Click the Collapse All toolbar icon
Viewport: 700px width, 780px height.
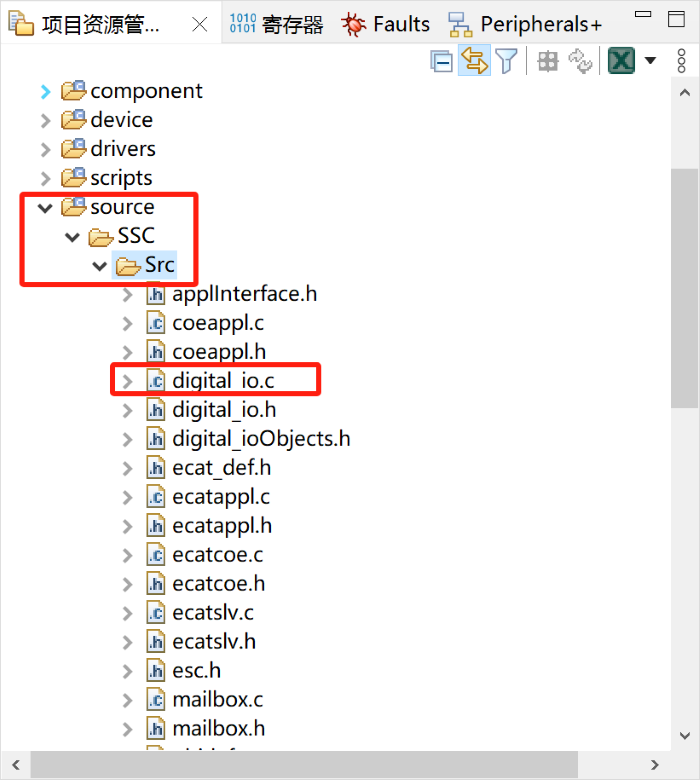point(442,61)
